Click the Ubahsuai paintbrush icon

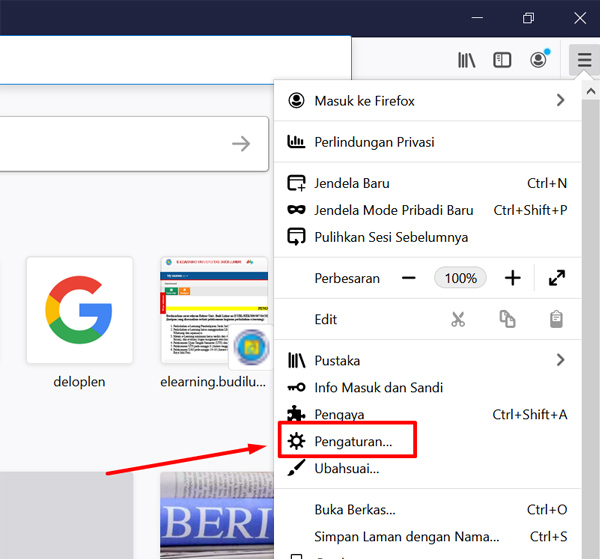[x=296, y=468]
